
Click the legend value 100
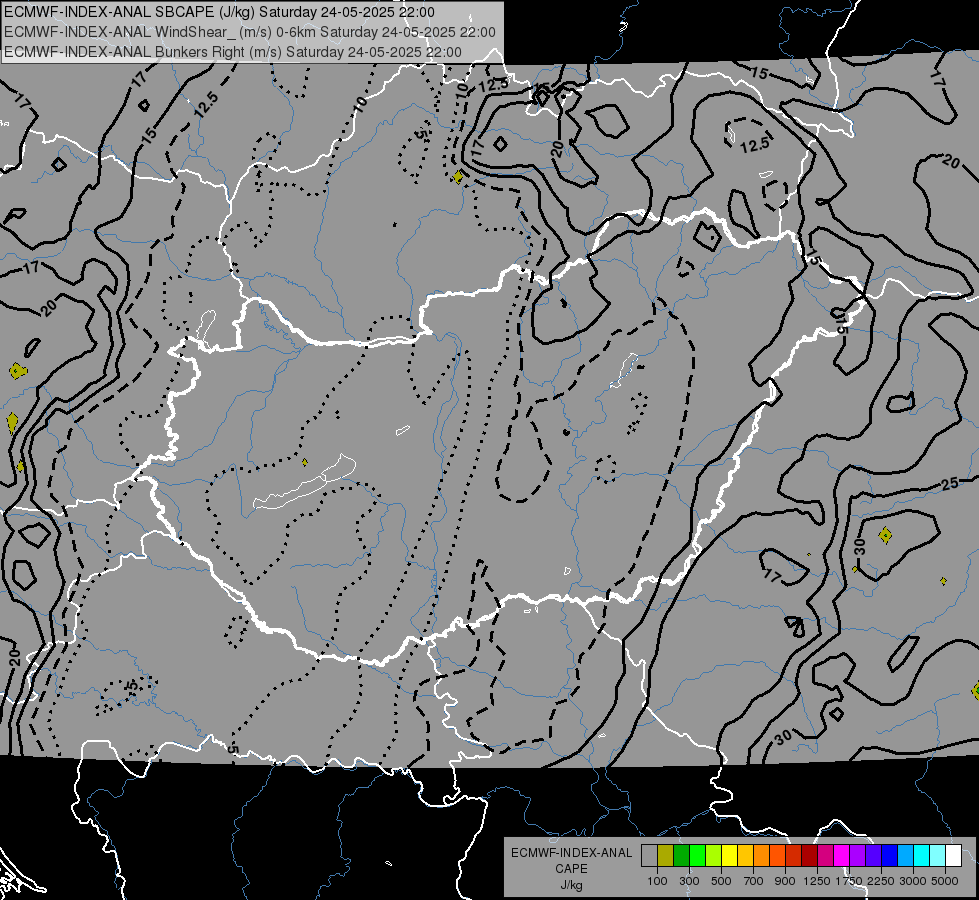click(x=657, y=881)
